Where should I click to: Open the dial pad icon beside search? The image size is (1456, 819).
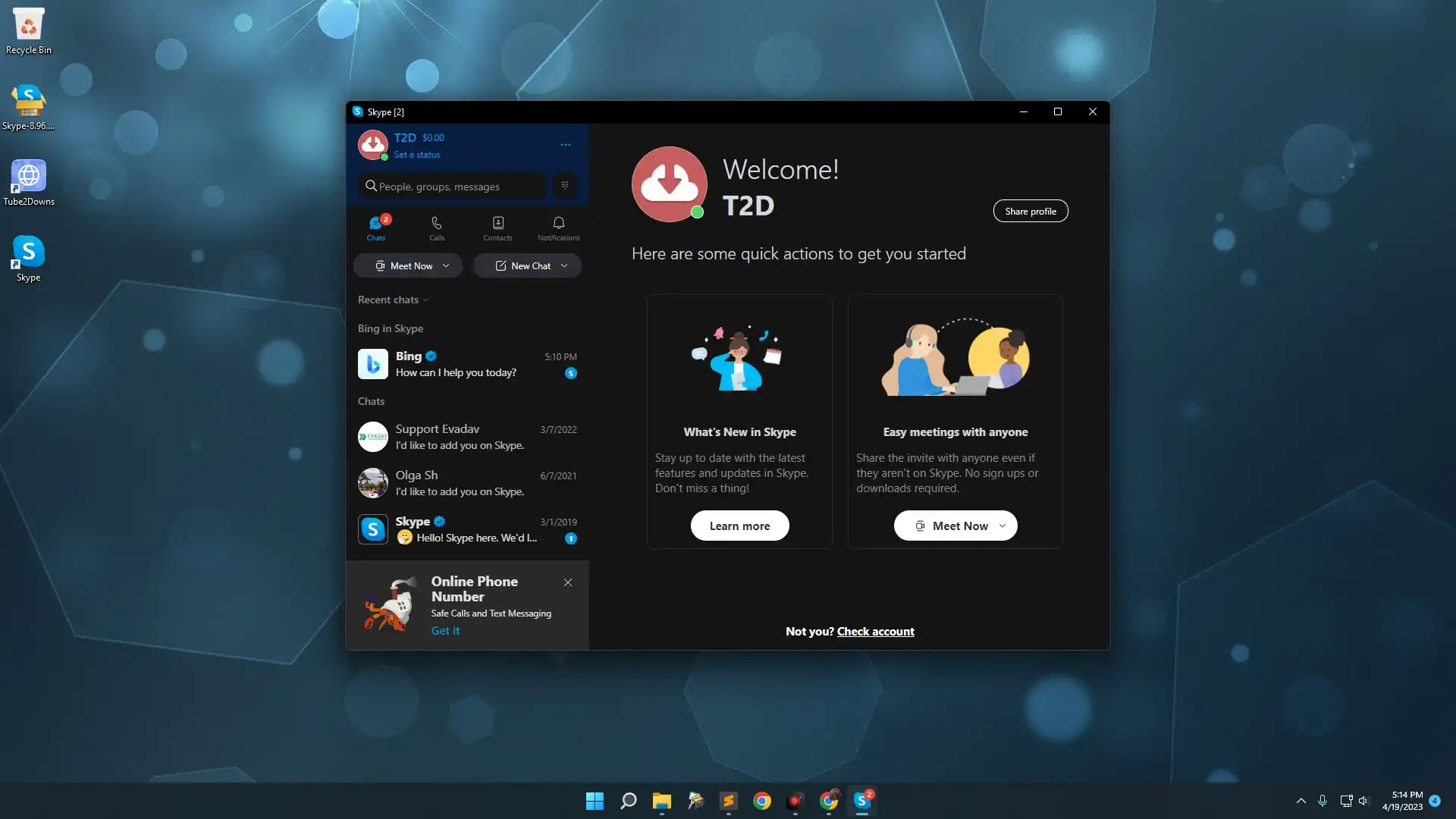565,186
